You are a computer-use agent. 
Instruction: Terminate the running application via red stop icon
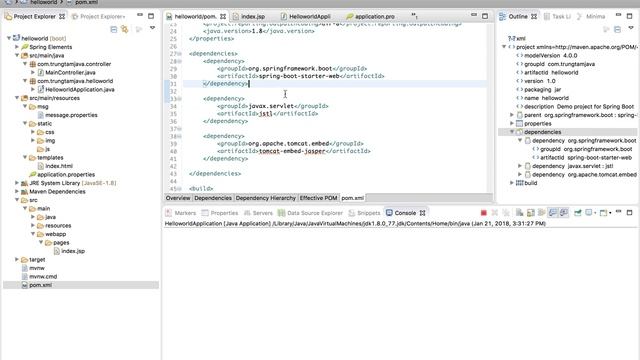[484, 213]
